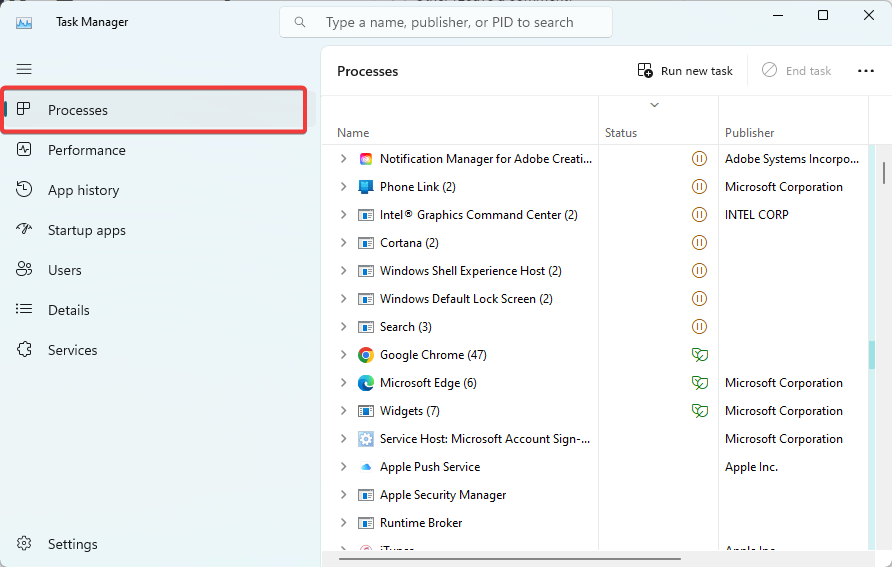
Task: Click the Google Chrome icon
Action: point(366,355)
